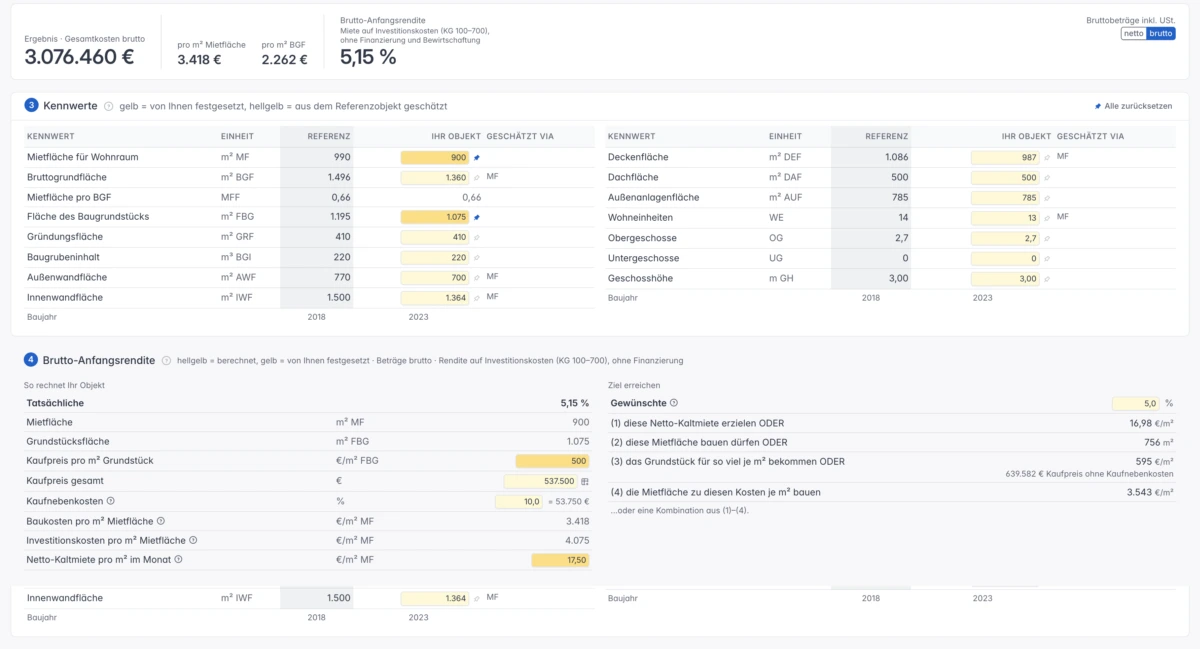Open info icon next to Baukosten pro m² Mietfläche
This screenshot has width=1200, height=649.
tap(160, 521)
